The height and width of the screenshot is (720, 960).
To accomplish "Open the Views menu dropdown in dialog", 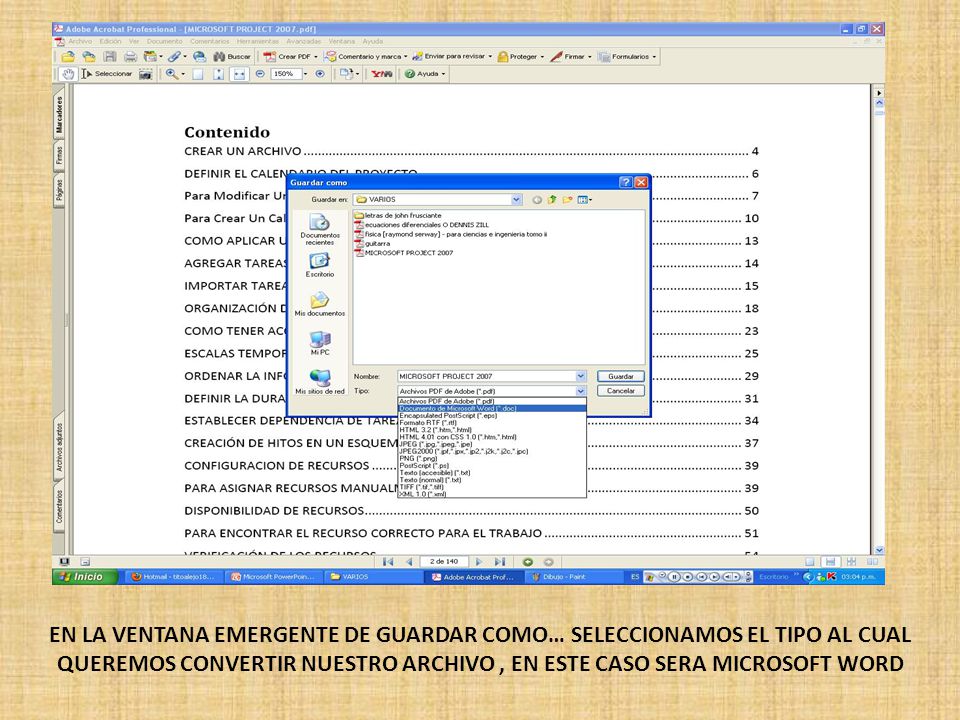I will point(585,200).
